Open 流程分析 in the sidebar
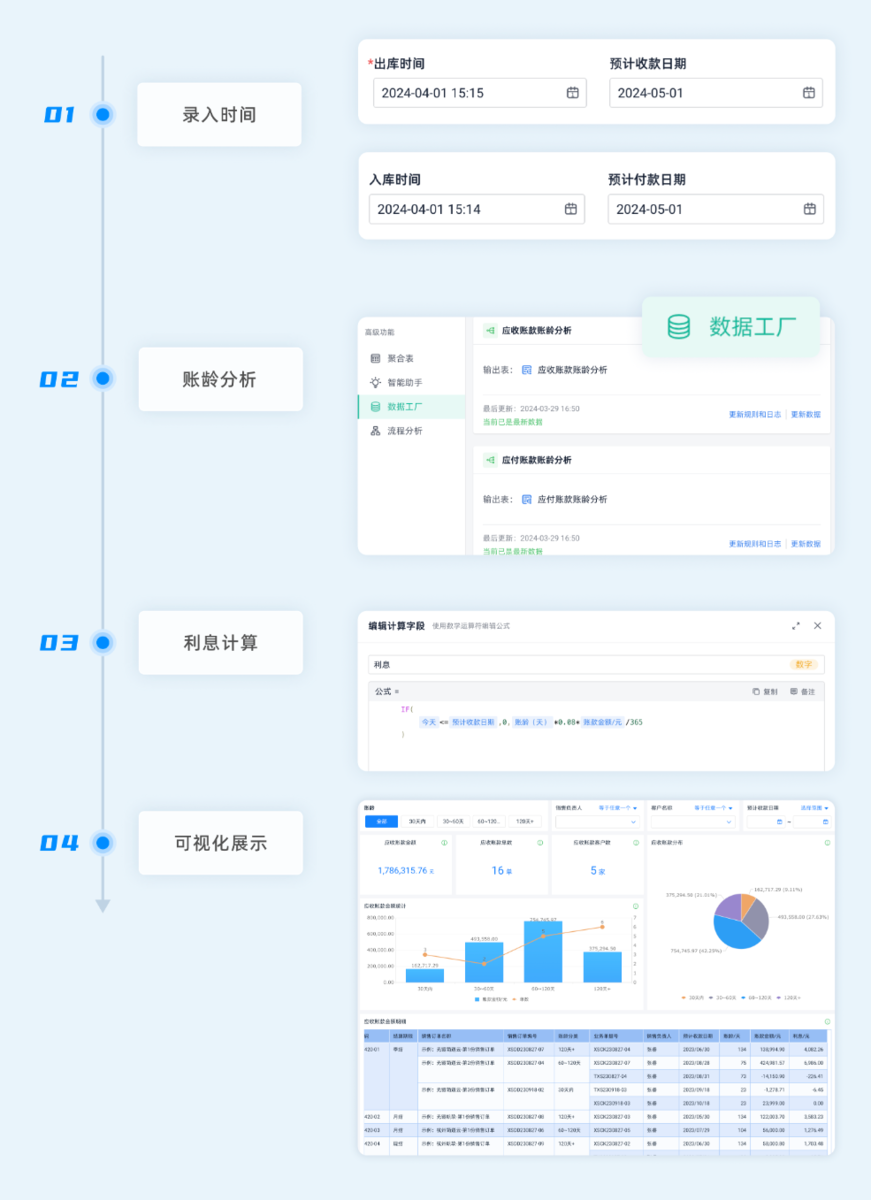 (411, 430)
